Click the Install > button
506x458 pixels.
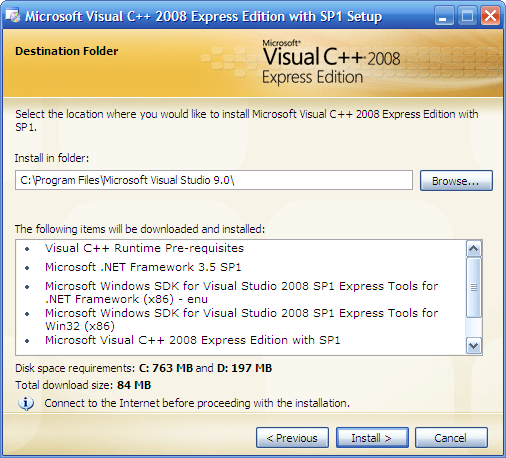372,438
